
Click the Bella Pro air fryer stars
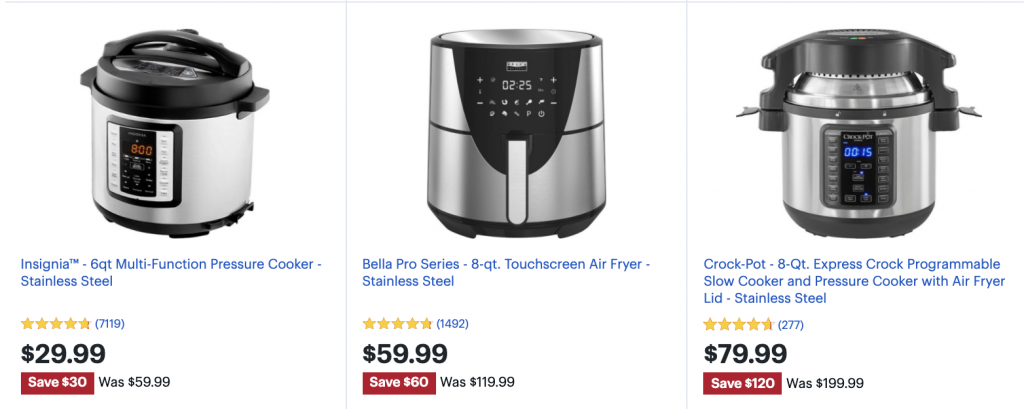tap(397, 323)
